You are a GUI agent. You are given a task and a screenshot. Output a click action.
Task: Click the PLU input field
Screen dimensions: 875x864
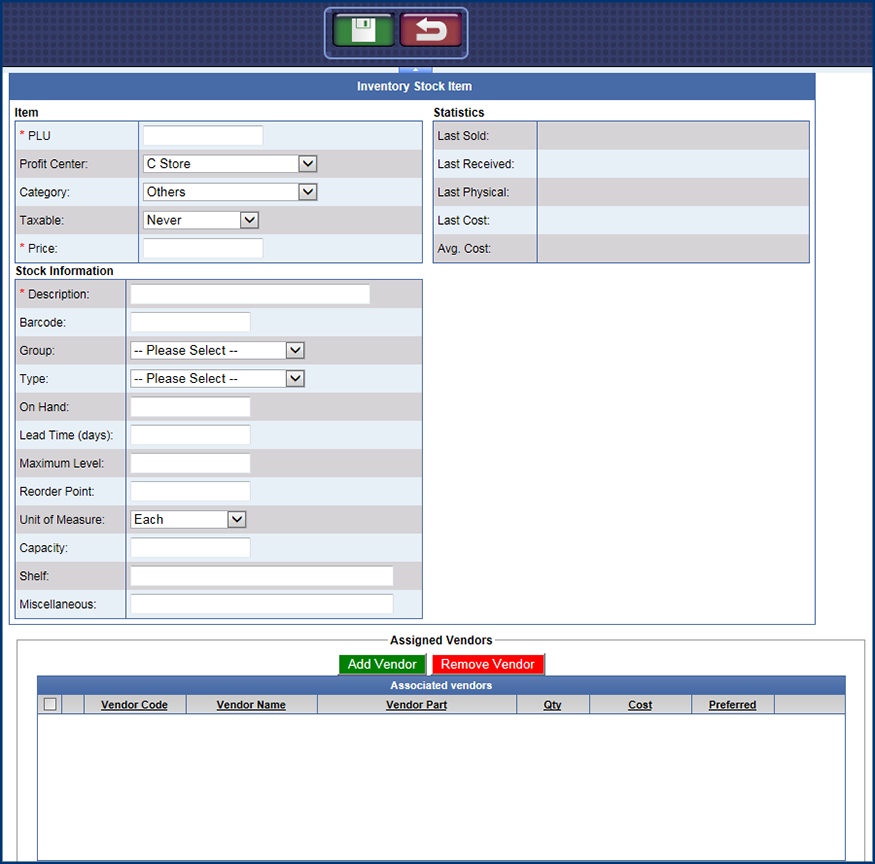coord(203,136)
